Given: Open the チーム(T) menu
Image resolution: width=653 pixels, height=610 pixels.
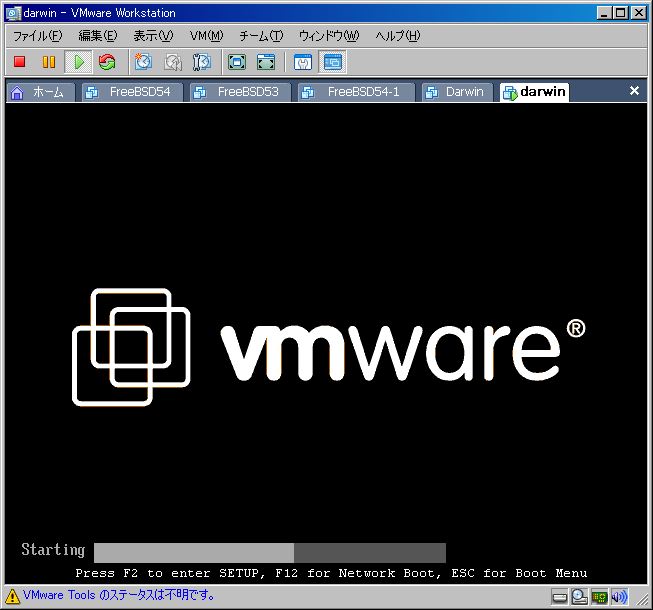Looking at the screenshot, I should tap(261, 36).
